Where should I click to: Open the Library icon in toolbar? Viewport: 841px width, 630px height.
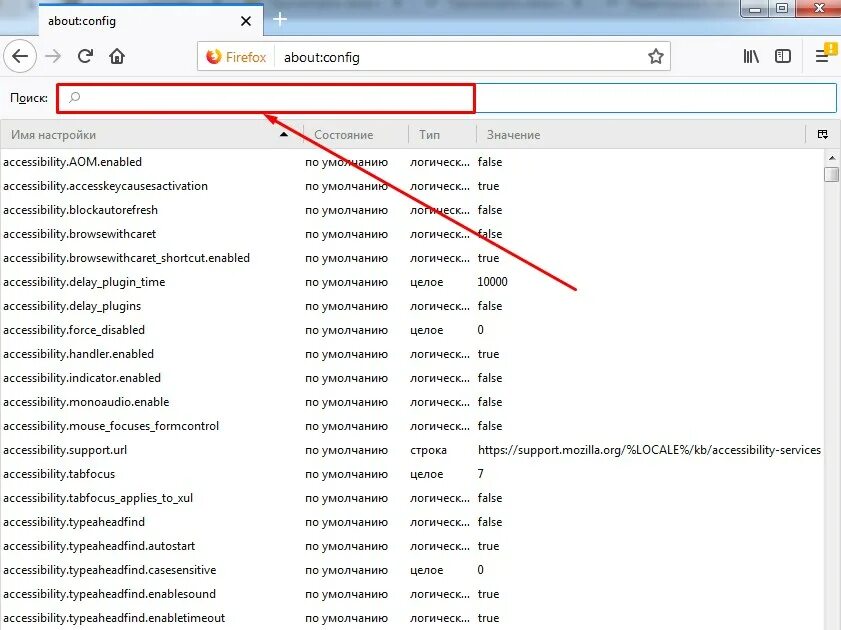[x=751, y=56]
